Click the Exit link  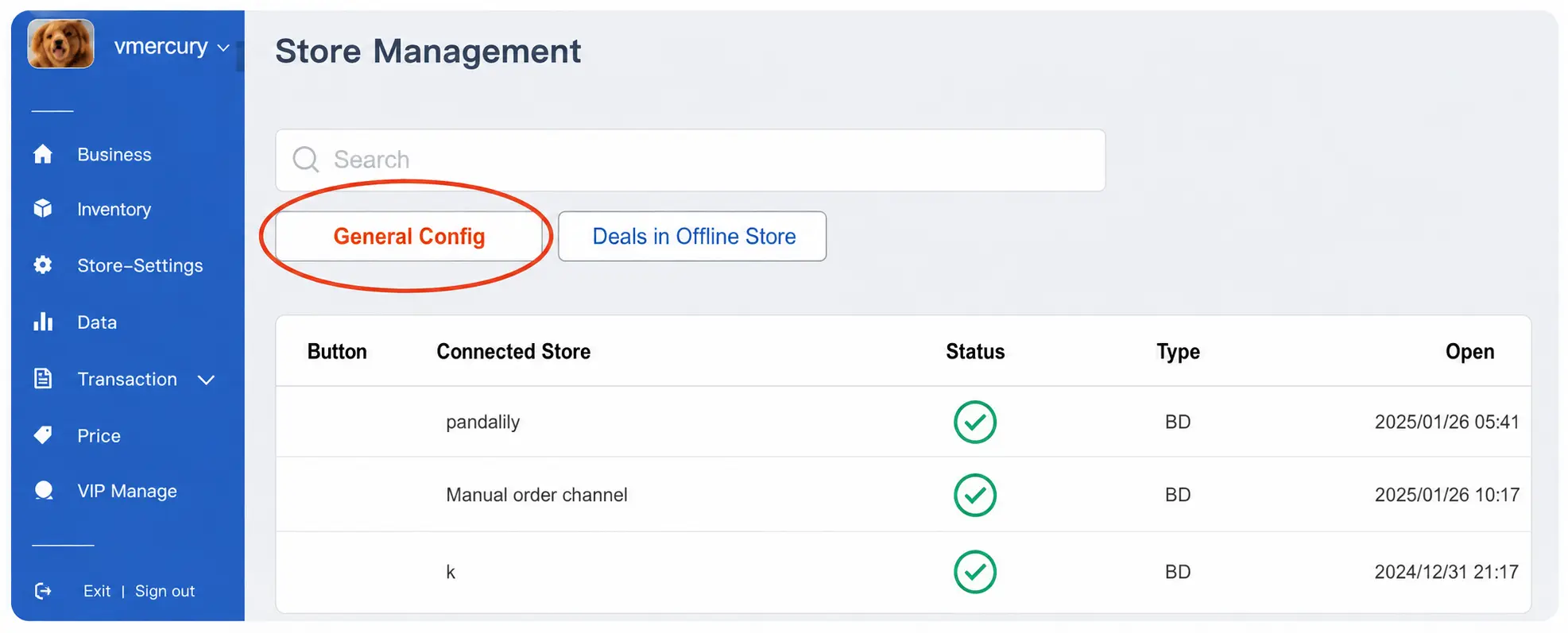[97, 591]
